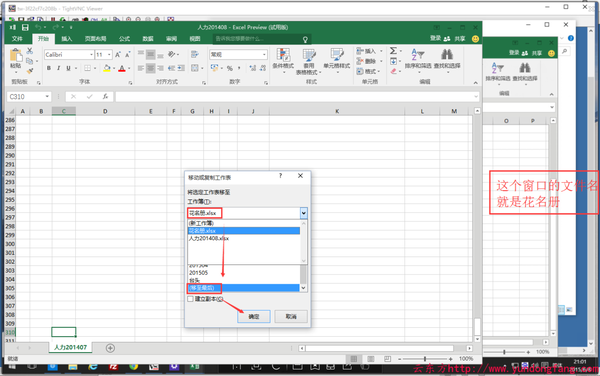Click the text Orientation icon
Viewport: 600px width, 376px height.
pyautogui.click(x=172, y=54)
